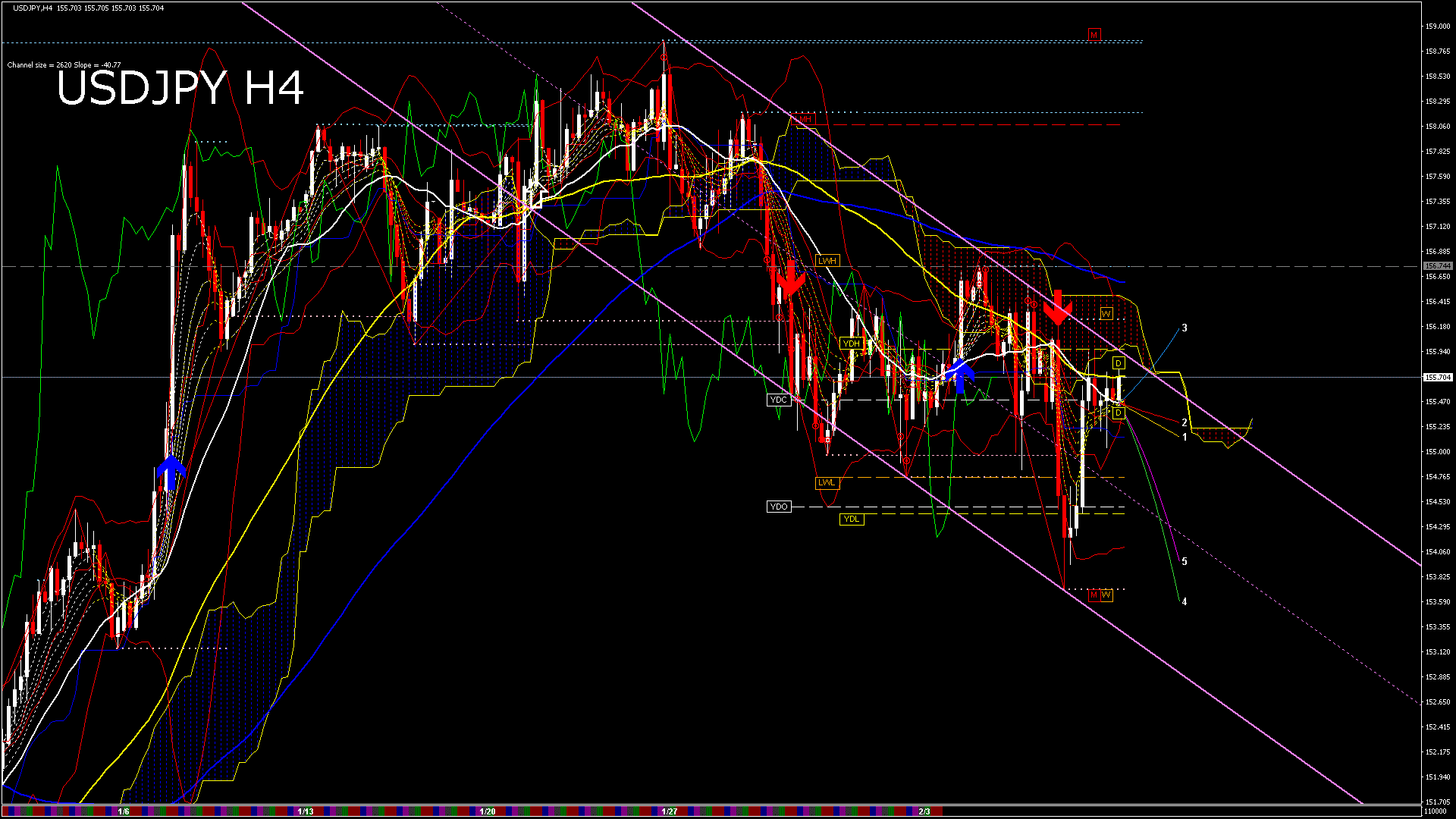Viewport: 1456px width, 819px height.
Task: Click the red down arrow left of the W label
Action: coord(1057,307)
